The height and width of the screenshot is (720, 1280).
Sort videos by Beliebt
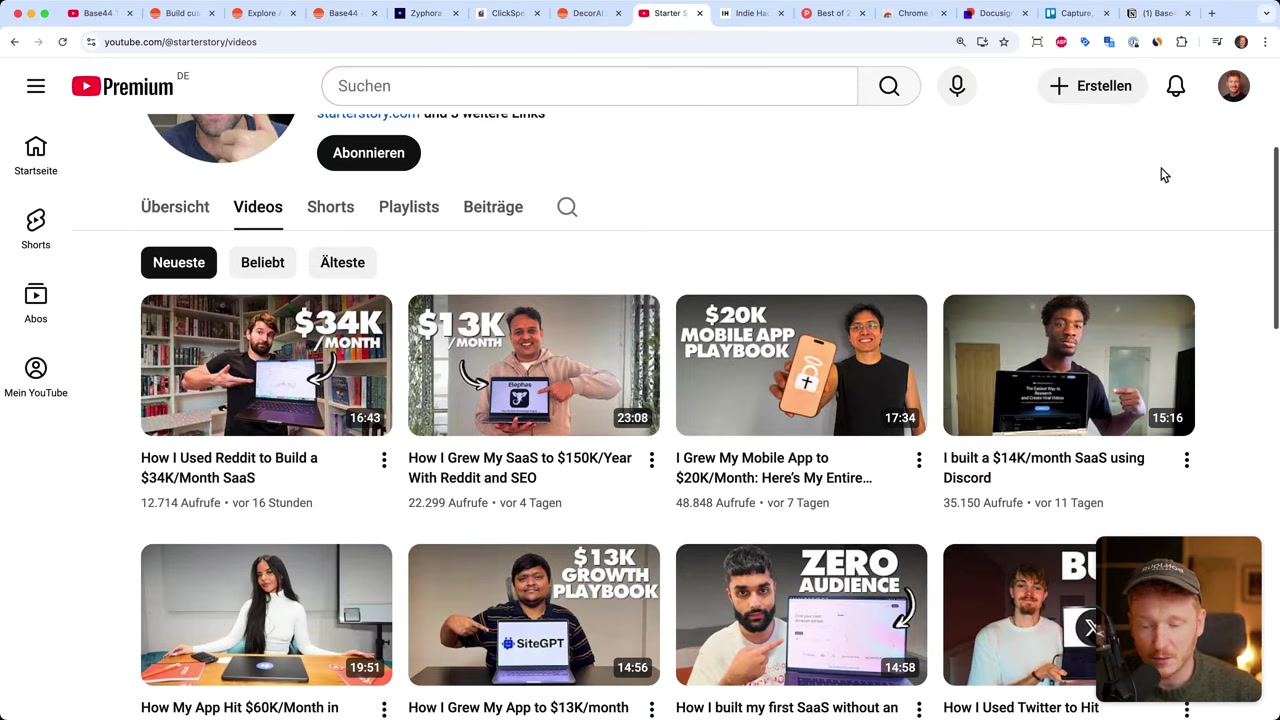[263, 262]
